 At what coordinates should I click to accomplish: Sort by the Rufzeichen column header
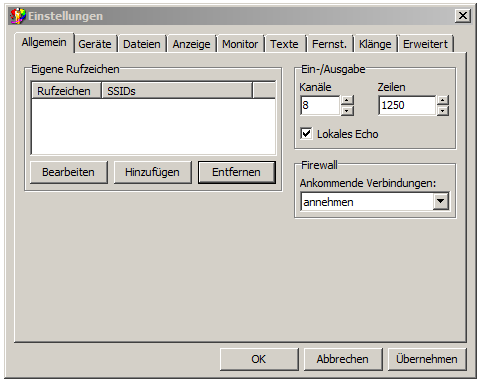[x=66, y=91]
